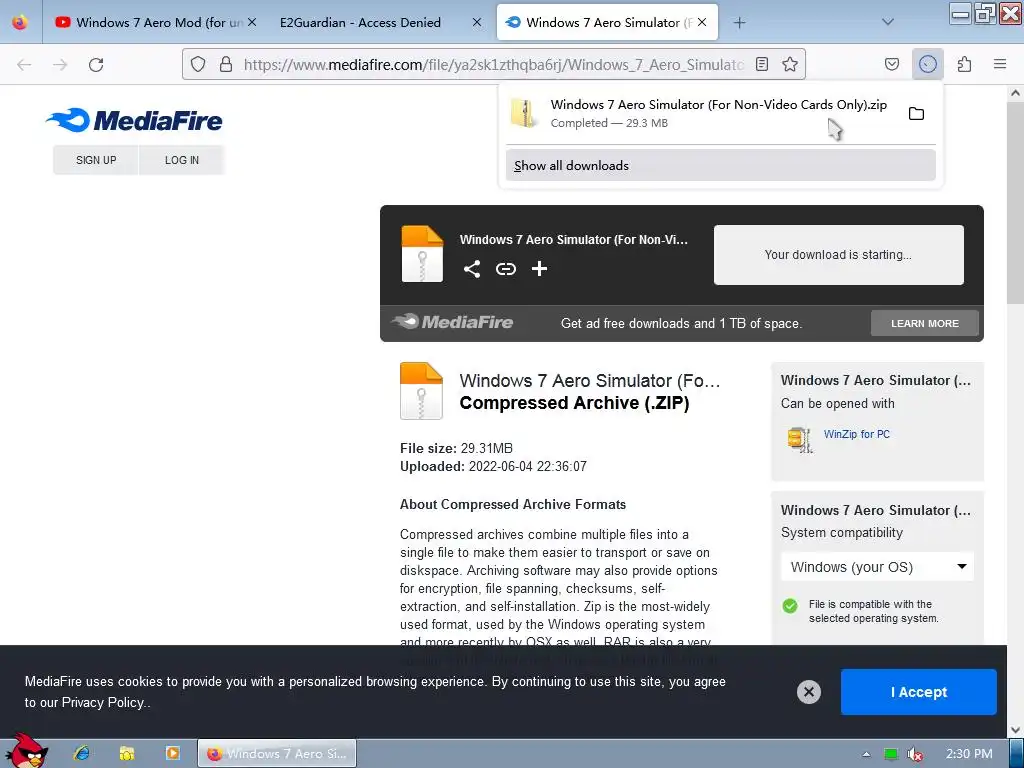Close the E2Guardian tab
Screen dimensions: 1024x768
point(477,22)
